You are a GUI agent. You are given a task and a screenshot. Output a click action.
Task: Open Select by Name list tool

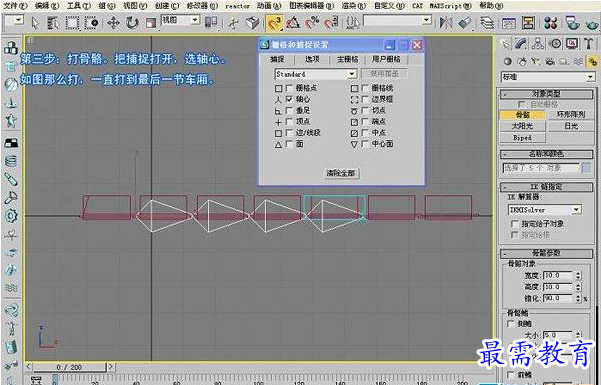coord(53,23)
